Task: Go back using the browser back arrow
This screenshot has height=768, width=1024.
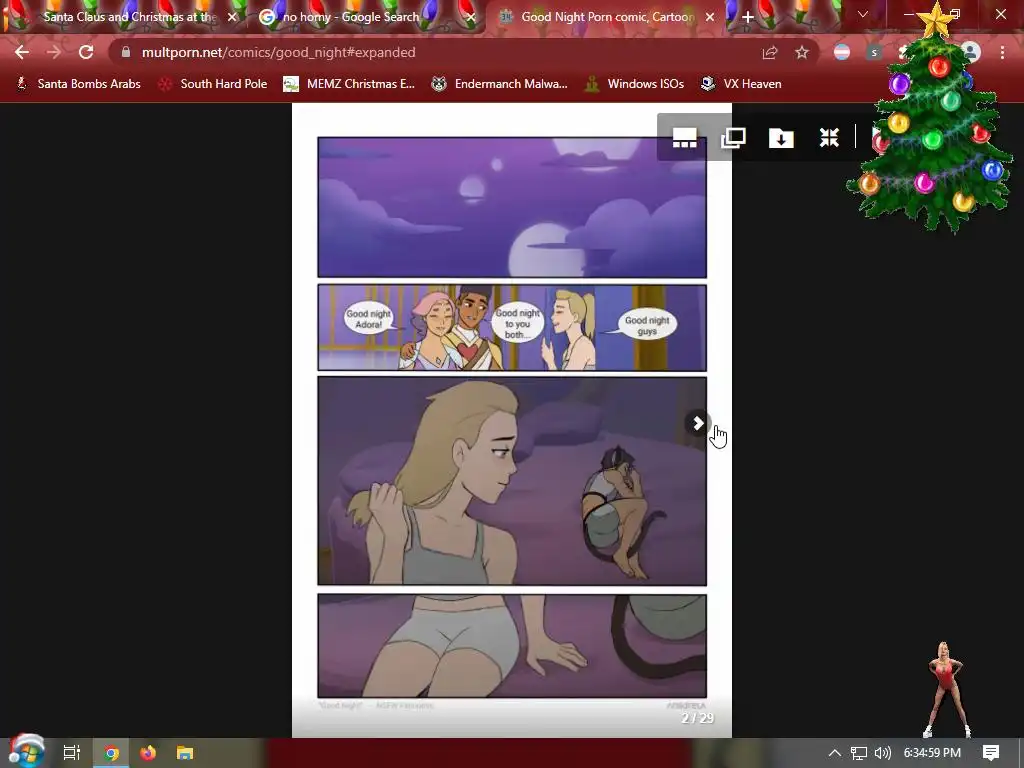Action: point(22,52)
